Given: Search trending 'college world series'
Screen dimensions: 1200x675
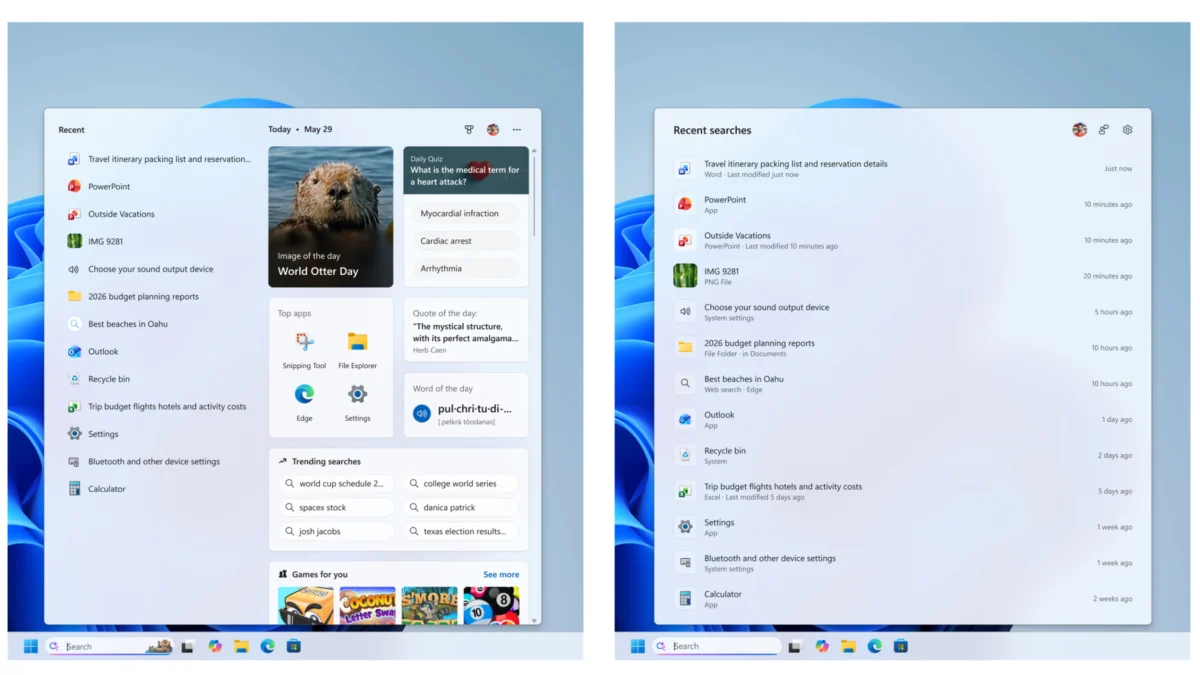Looking at the screenshot, I should coord(462,484).
